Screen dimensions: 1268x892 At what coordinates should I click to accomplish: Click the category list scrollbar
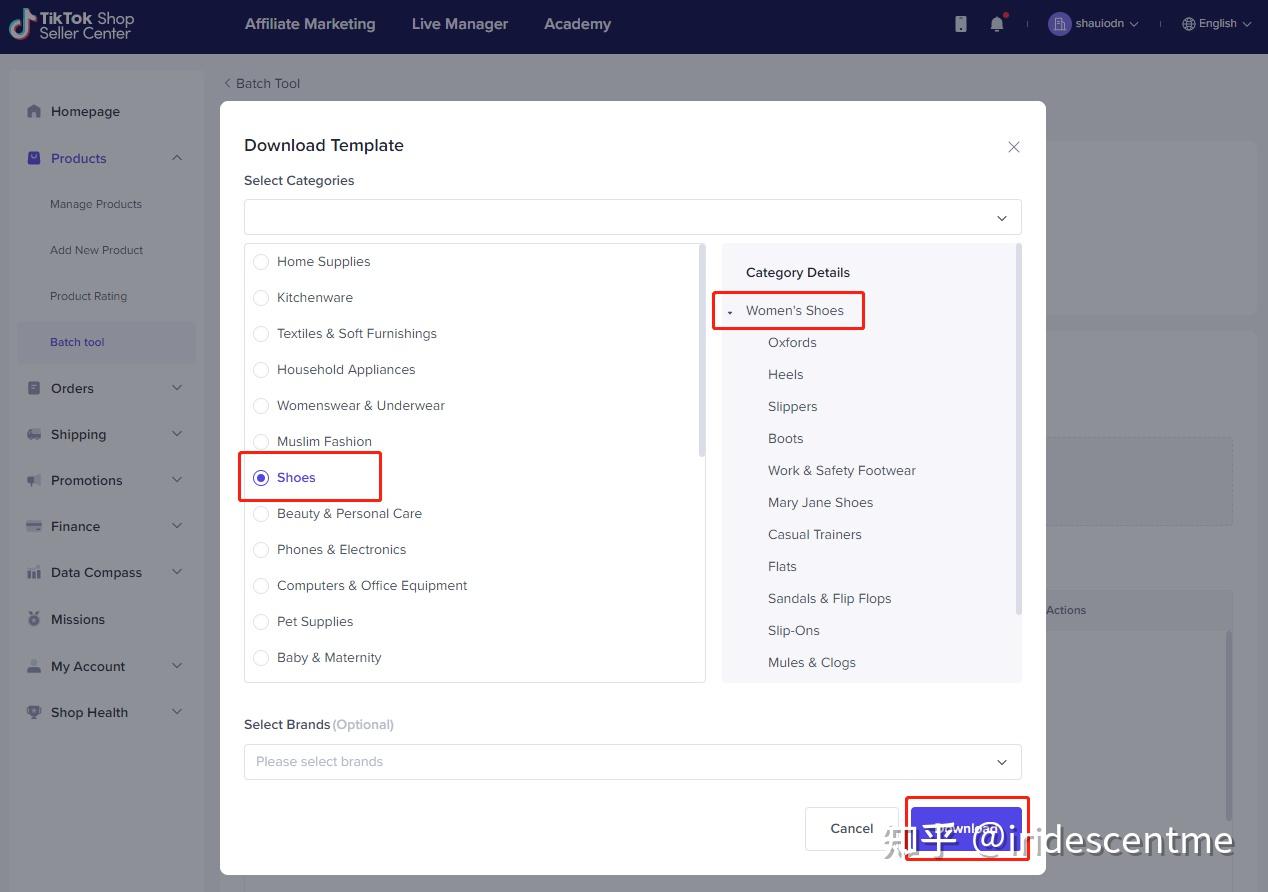702,350
